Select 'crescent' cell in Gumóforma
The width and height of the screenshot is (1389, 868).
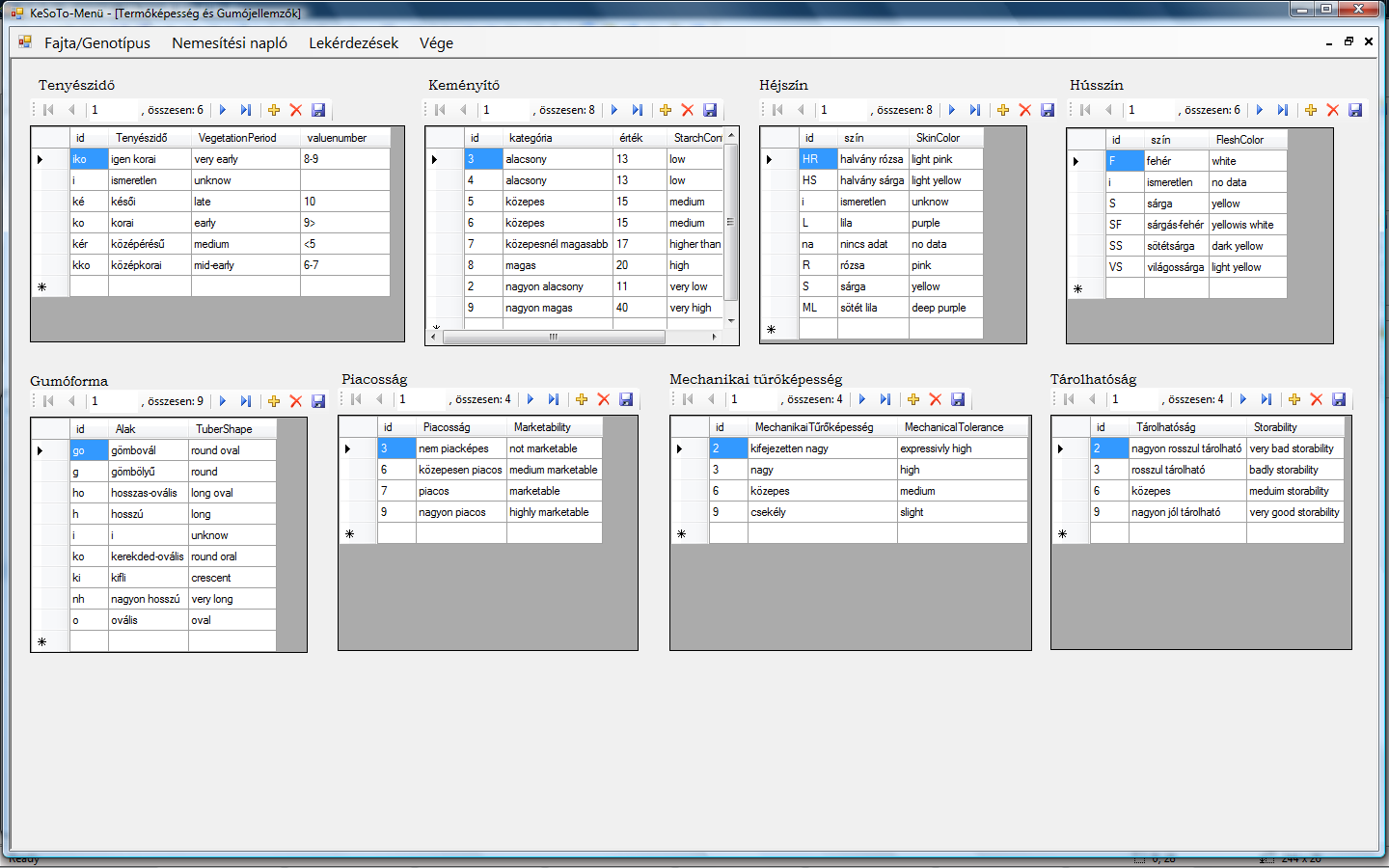(232, 578)
